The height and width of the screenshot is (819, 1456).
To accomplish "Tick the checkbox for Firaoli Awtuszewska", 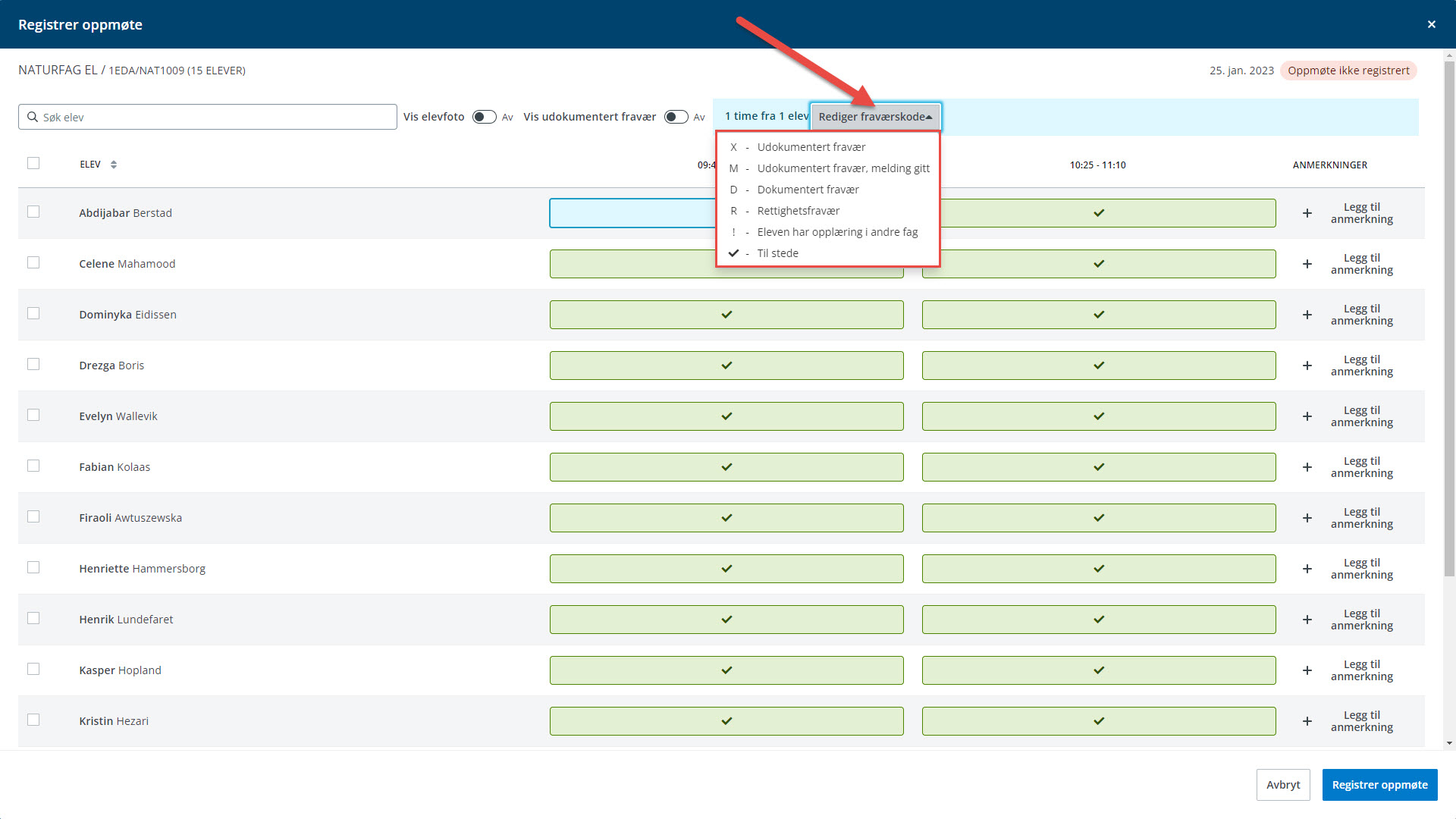I will pyautogui.click(x=33, y=516).
